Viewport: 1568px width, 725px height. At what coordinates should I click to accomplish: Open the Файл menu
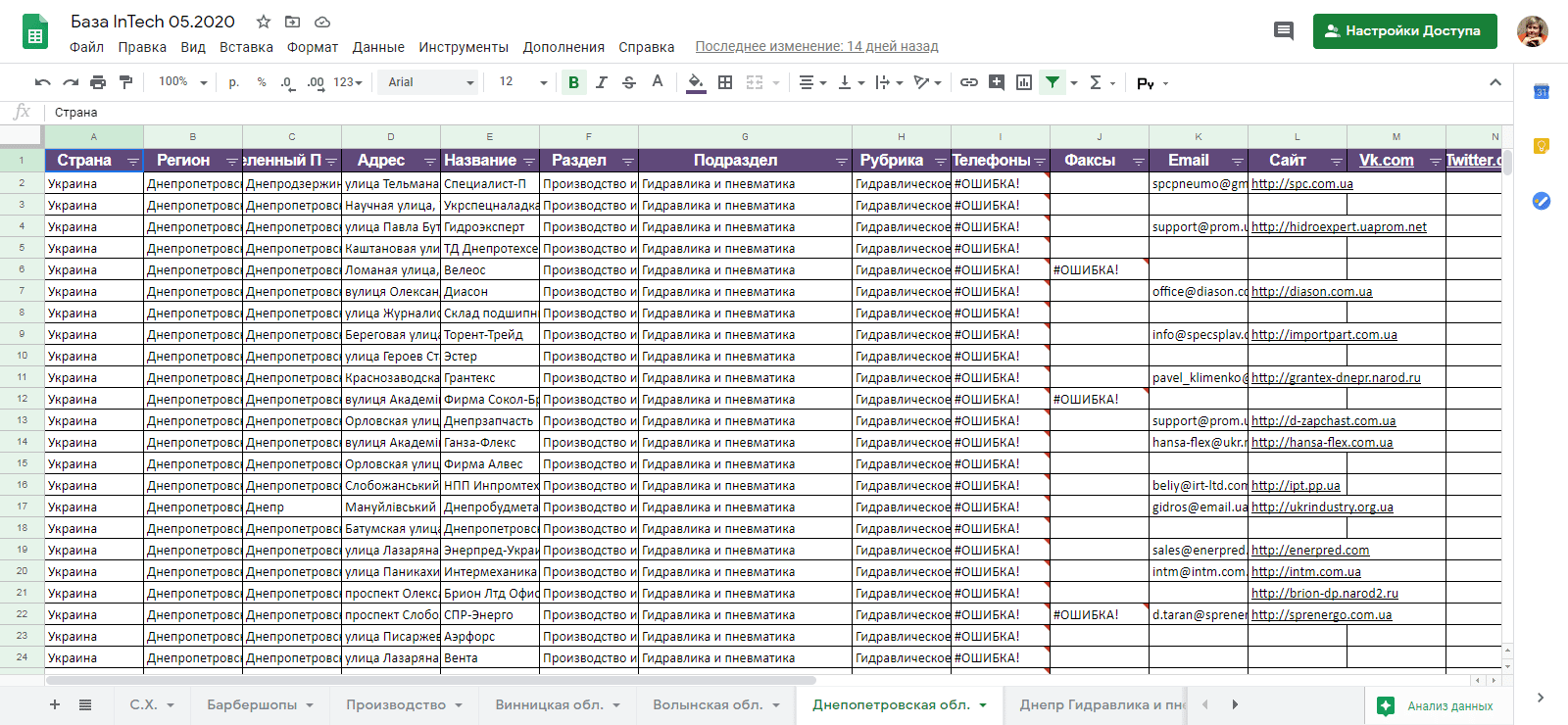[x=86, y=47]
